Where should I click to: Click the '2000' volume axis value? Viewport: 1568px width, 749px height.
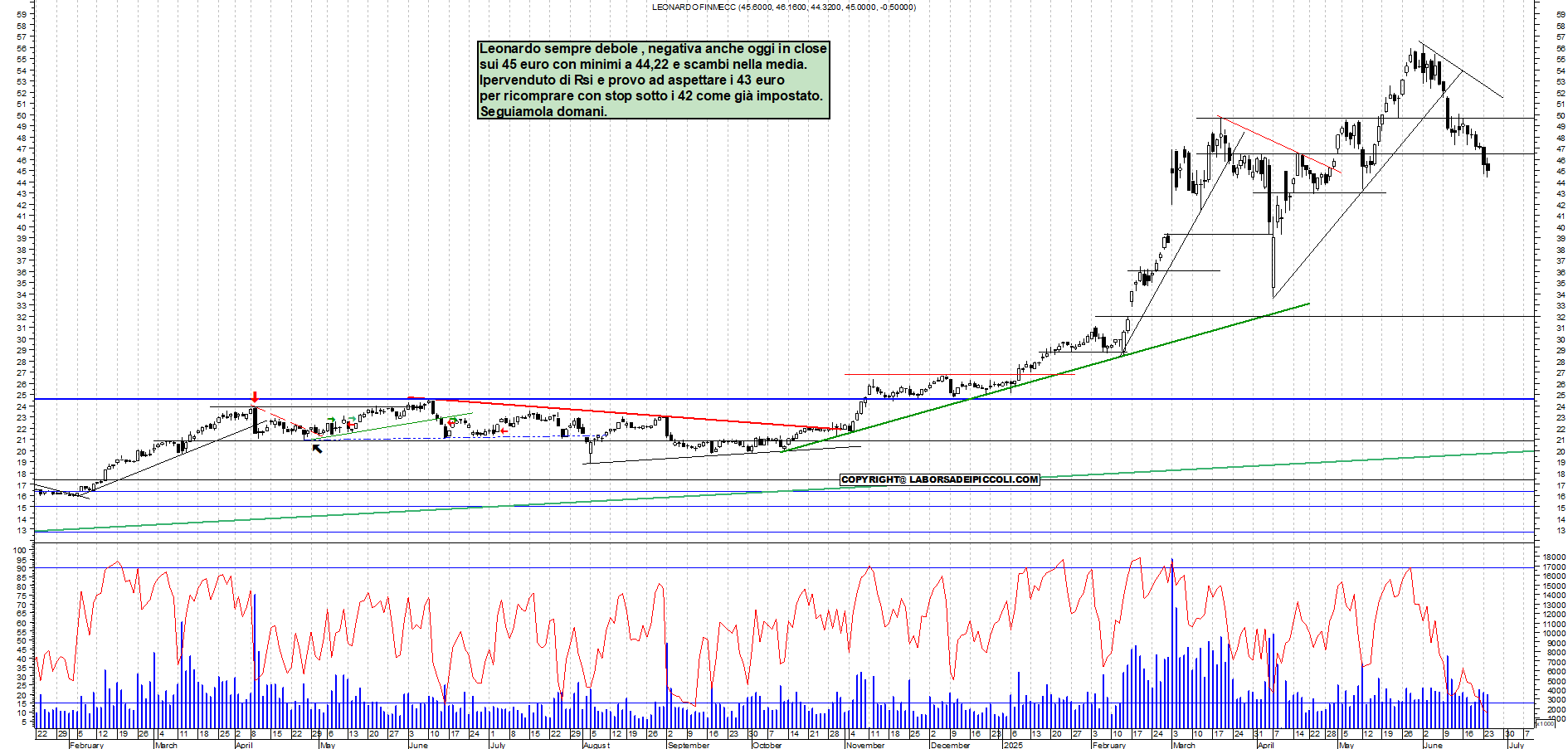click(1556, 710)
